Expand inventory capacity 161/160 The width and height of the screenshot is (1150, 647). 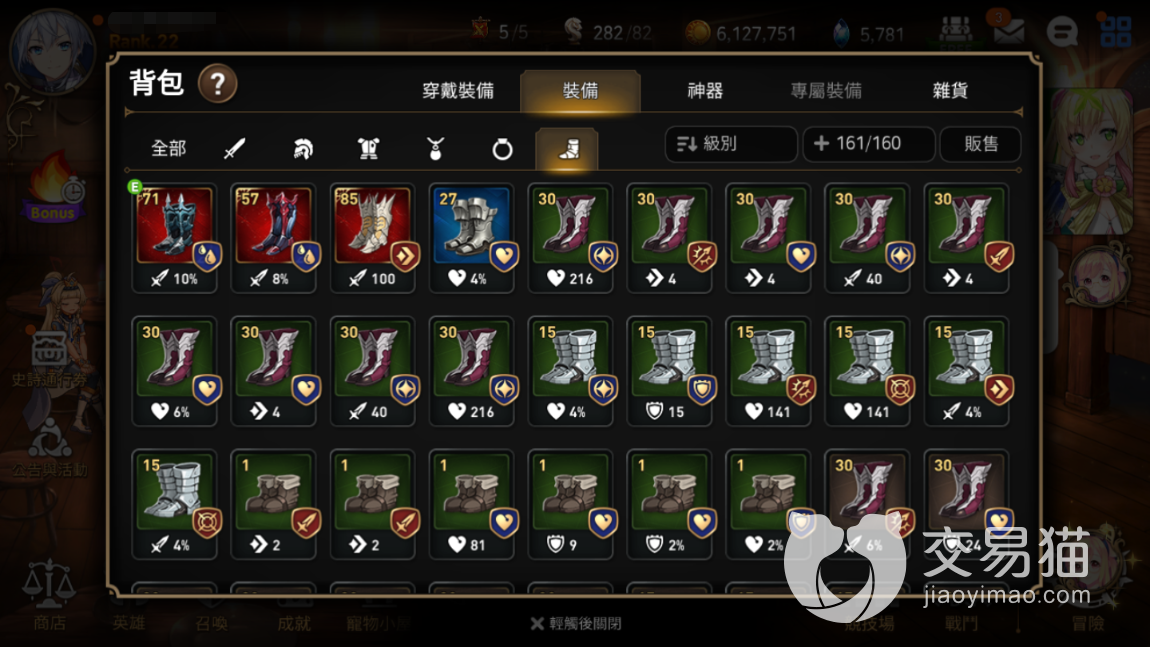pyautogui.click(x=869, y=144)
